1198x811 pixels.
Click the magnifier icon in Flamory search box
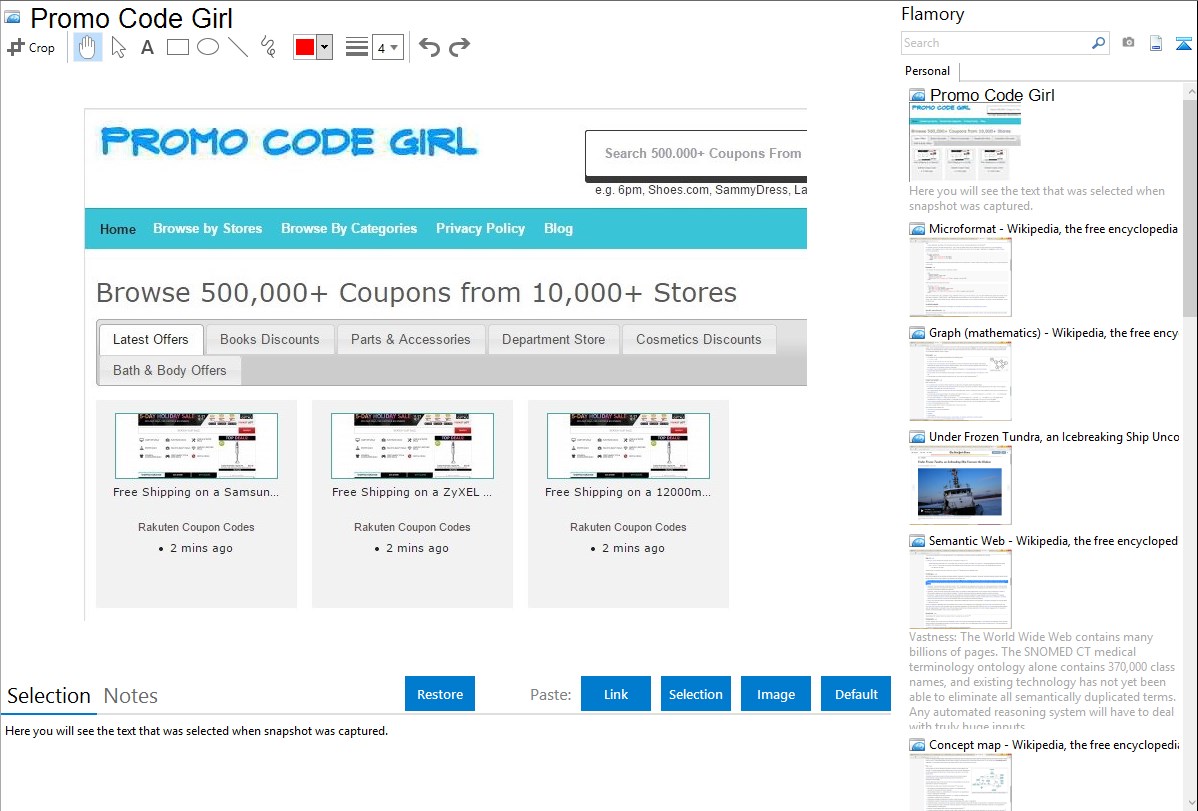pos(1098,43)
